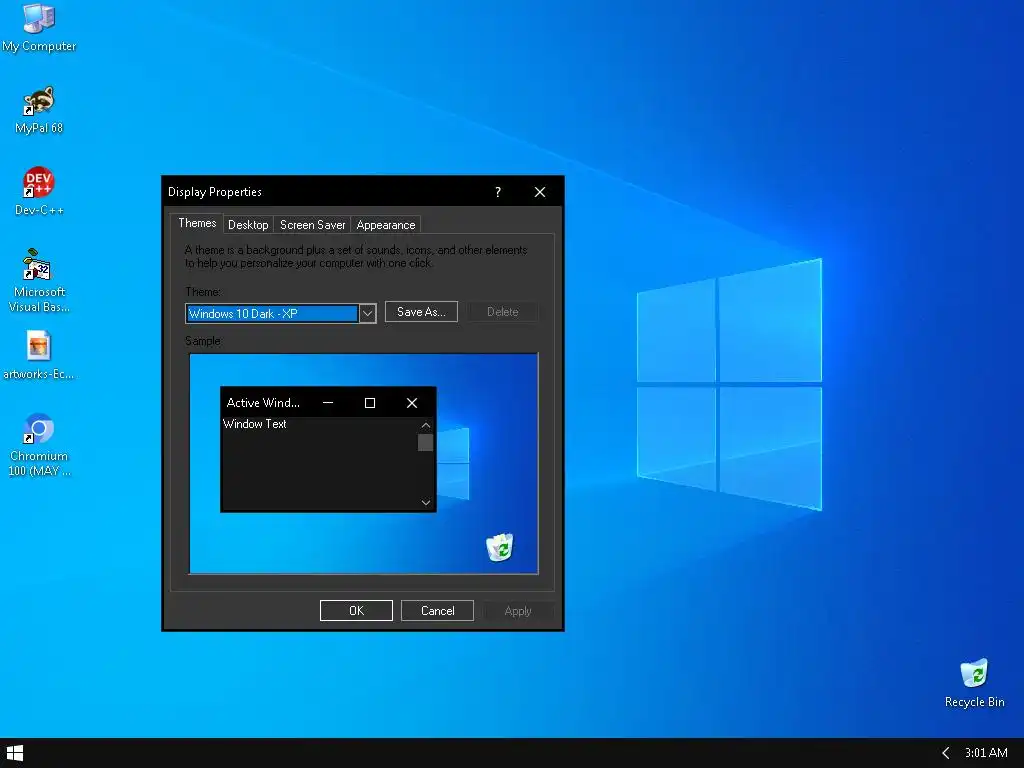Image resolution: width=1024 pixels, height=768 pixels.
Task: Click the OK button
Action: pyautogui.click(x=356, y=611)
